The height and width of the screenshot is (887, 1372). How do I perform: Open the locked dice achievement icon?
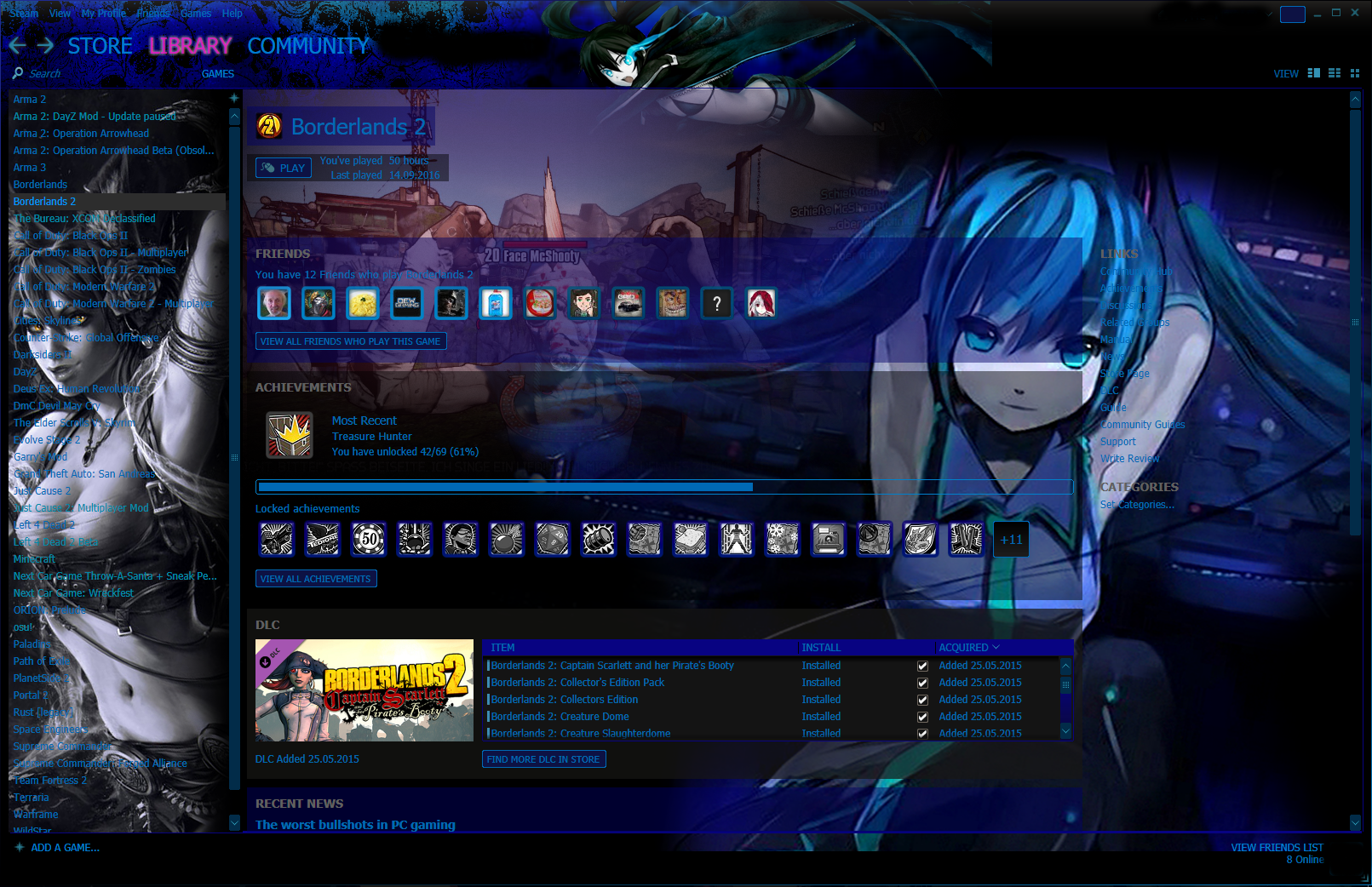point(553,539)
